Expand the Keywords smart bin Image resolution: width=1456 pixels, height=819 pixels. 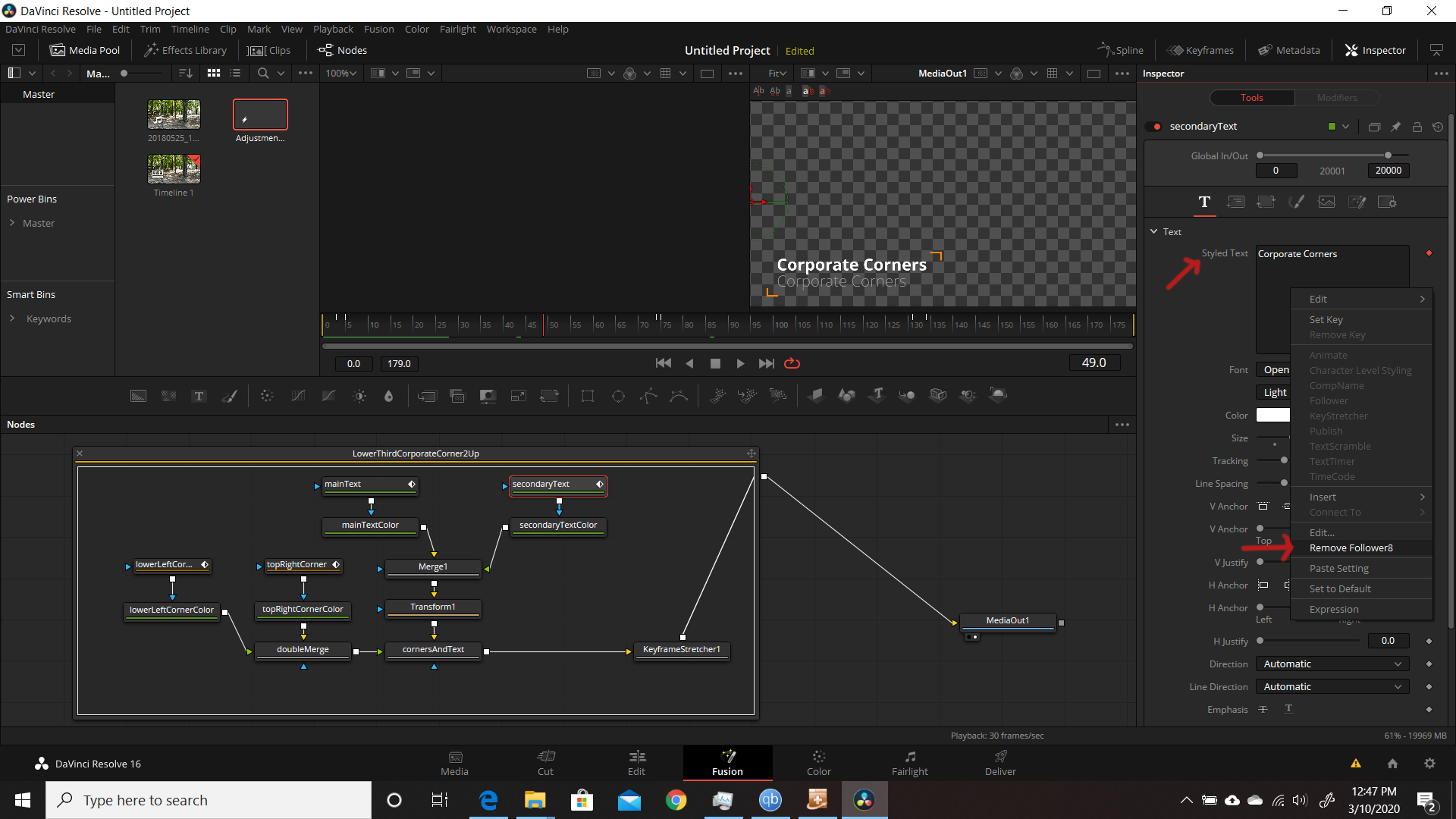click(12, 318)
